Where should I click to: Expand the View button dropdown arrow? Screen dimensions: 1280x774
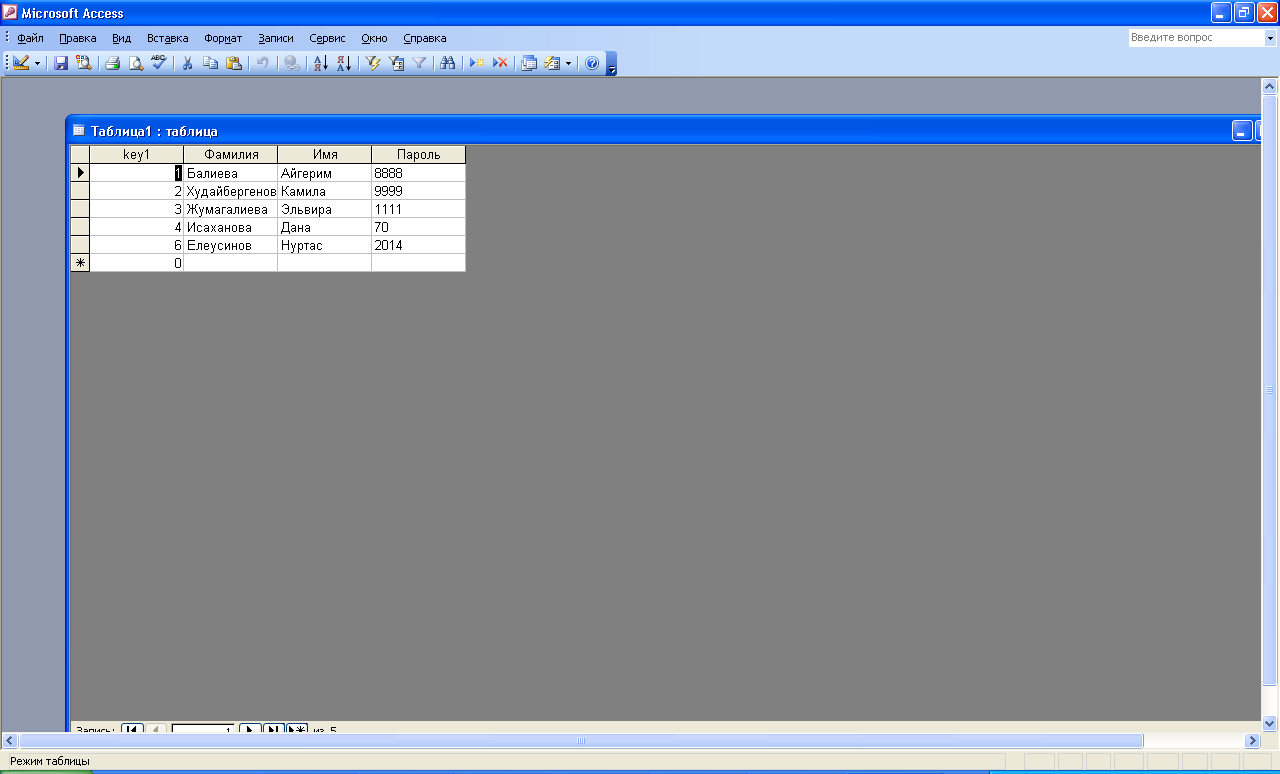tap(38, 63)
